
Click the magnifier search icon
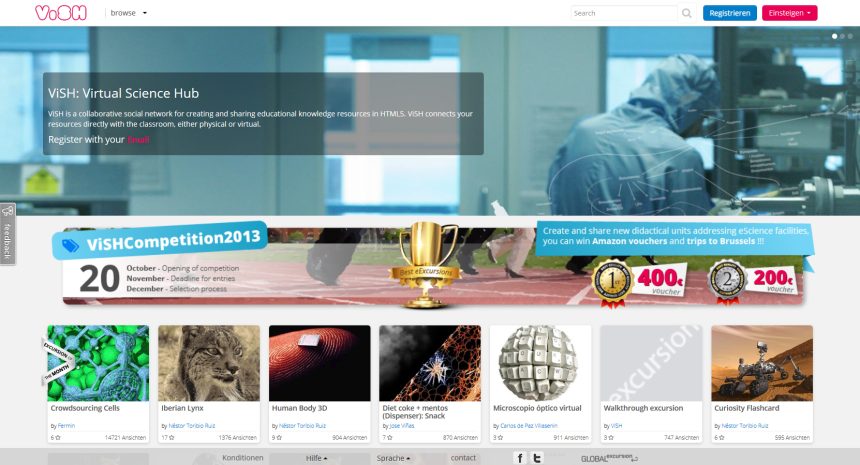click(x=687, y=13)
